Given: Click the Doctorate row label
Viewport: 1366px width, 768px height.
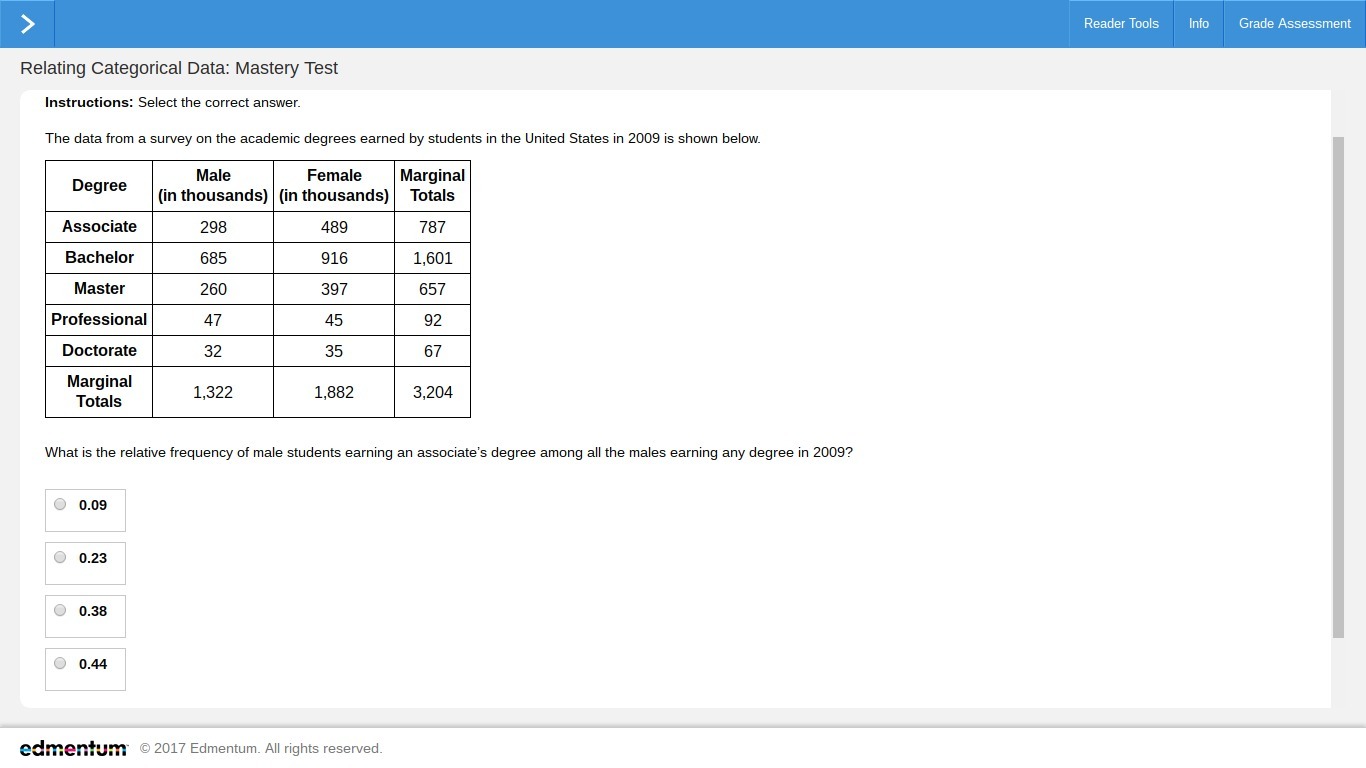Looking at the screenshot, I should click(x=99, y=351).
